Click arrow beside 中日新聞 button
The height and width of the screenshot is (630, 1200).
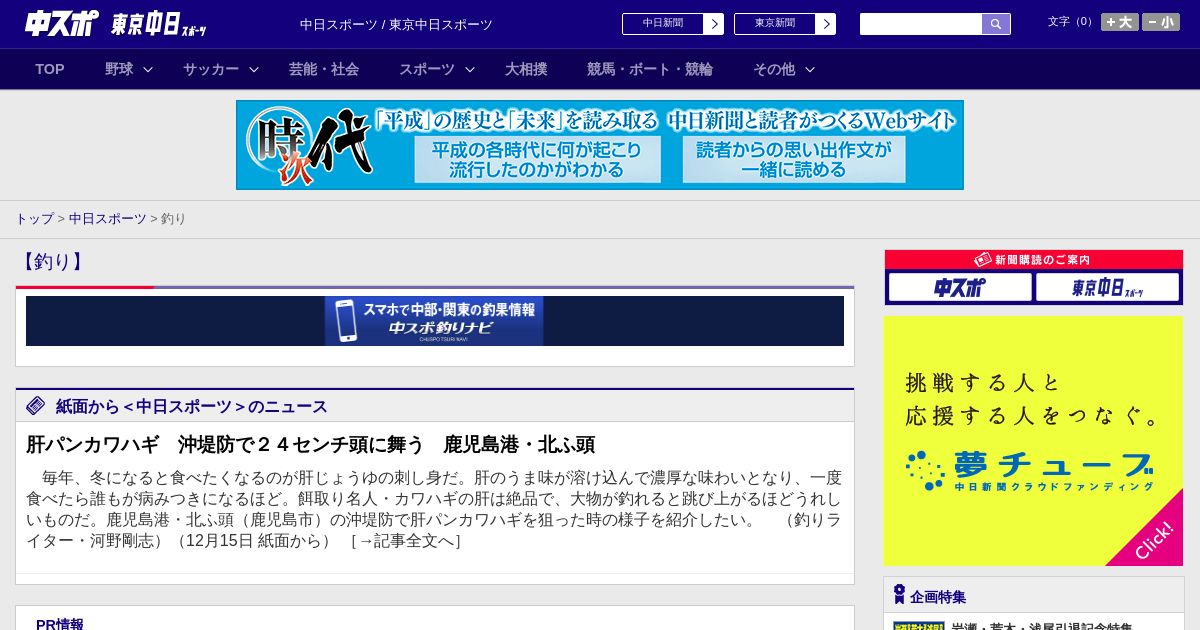[x=713, y=24]
